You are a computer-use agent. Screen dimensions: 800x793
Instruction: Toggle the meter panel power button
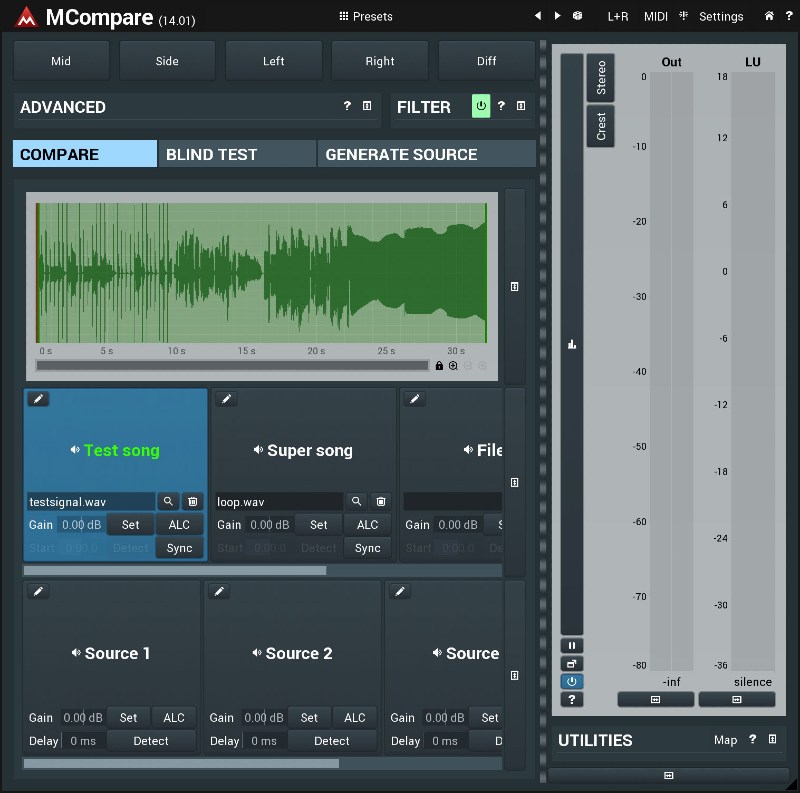[572, 681]
